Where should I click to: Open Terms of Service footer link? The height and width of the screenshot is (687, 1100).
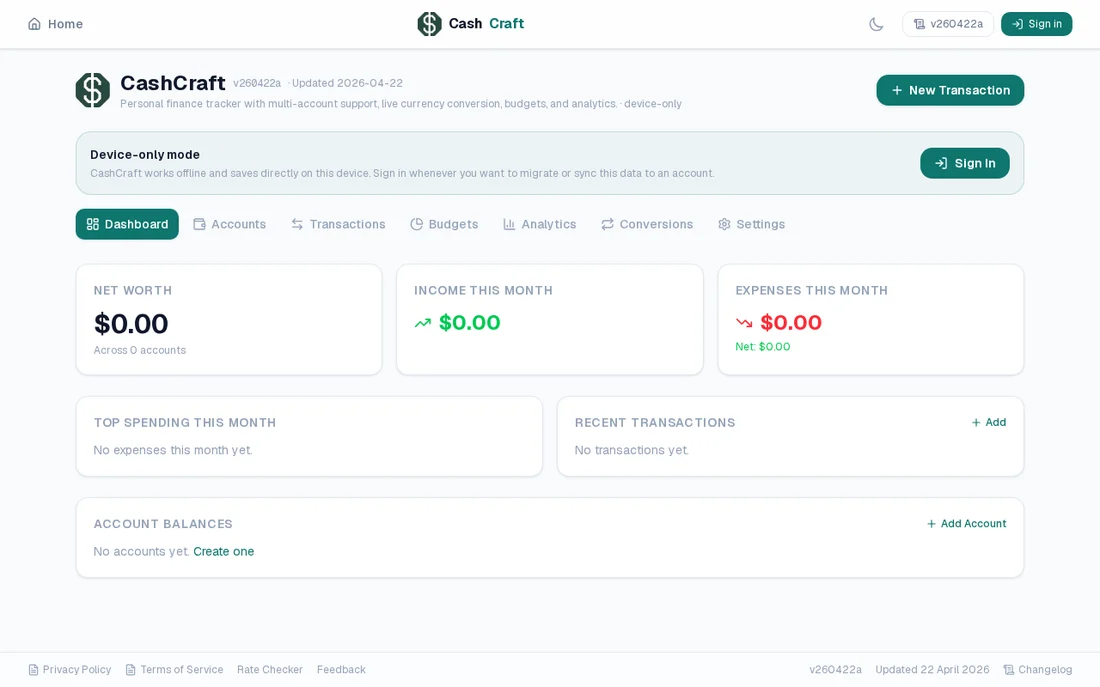pos(174,669)
